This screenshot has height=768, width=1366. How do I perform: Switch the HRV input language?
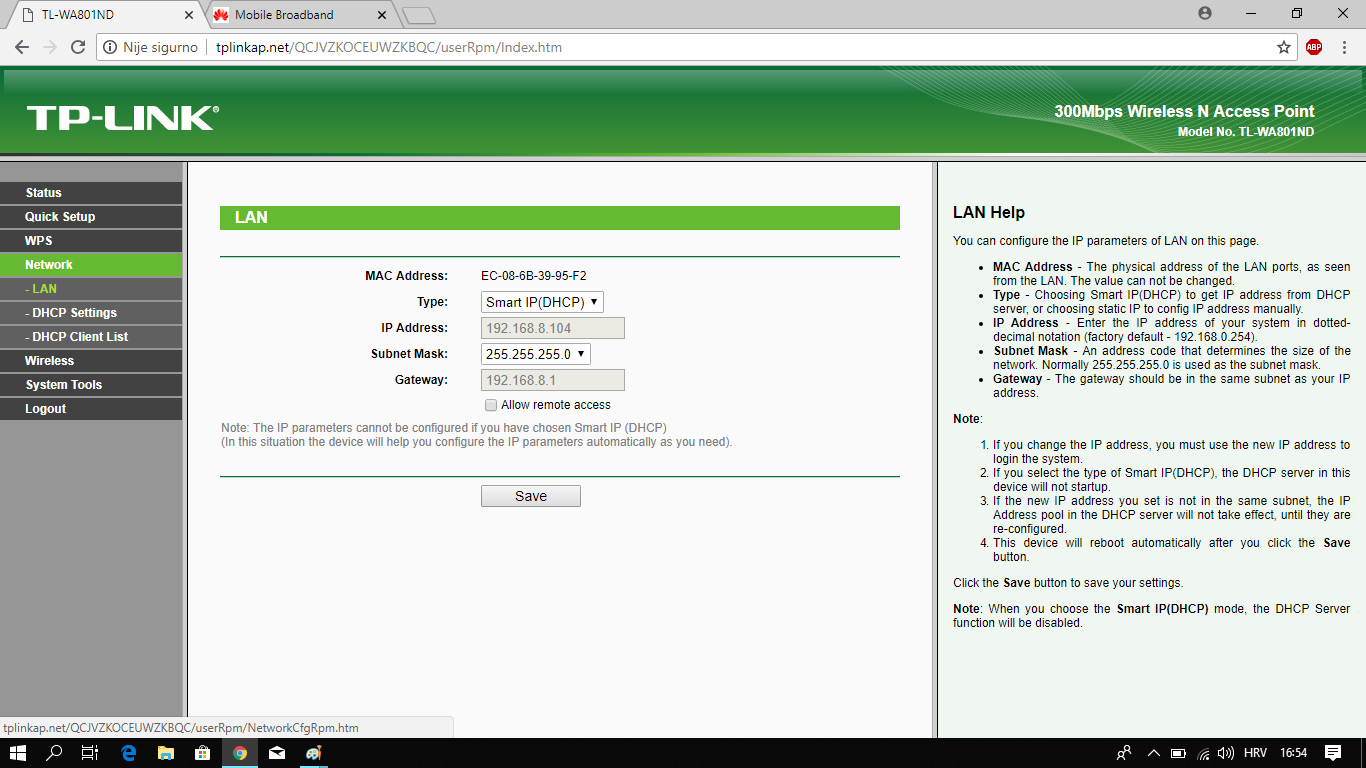point(1255,753)
